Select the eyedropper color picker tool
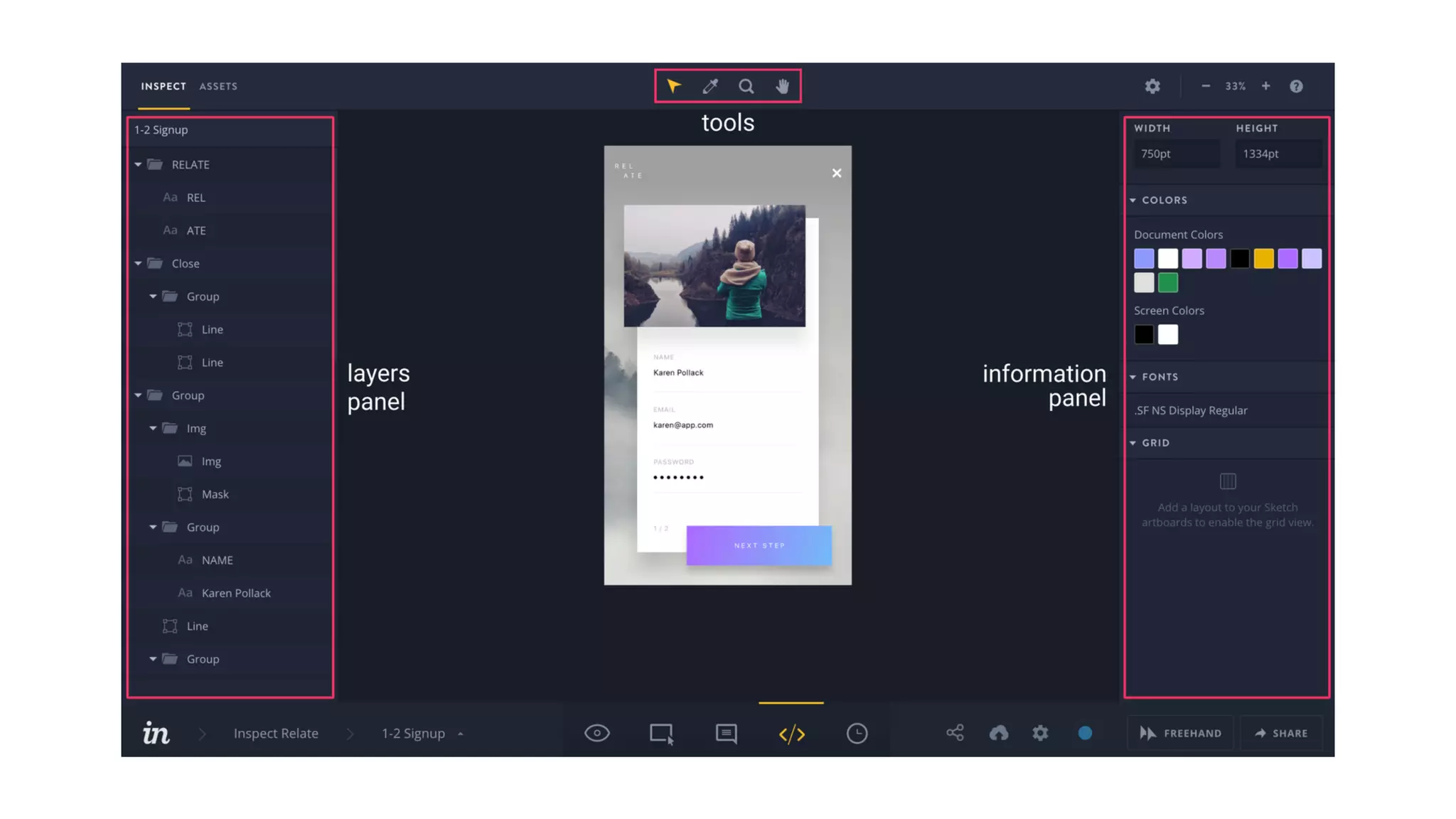This screenshot has width=1456, height=819. click(x=710, y=86)
